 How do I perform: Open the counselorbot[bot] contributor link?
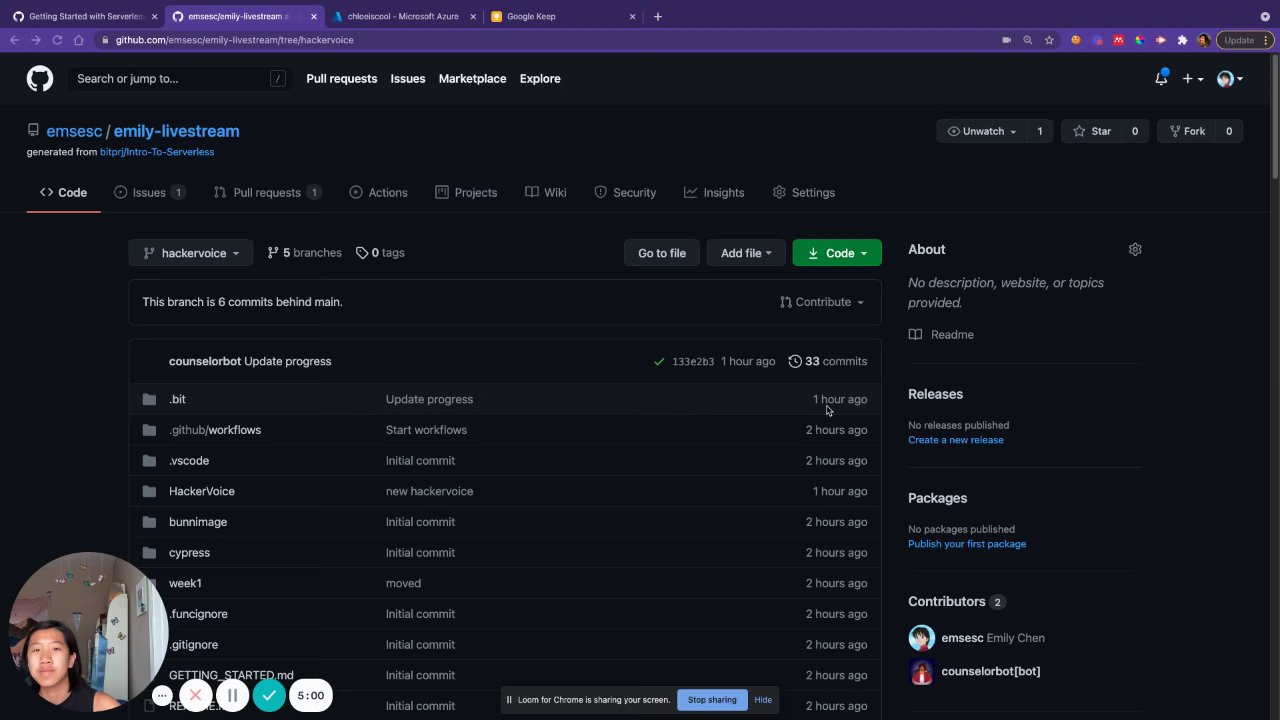990,671
